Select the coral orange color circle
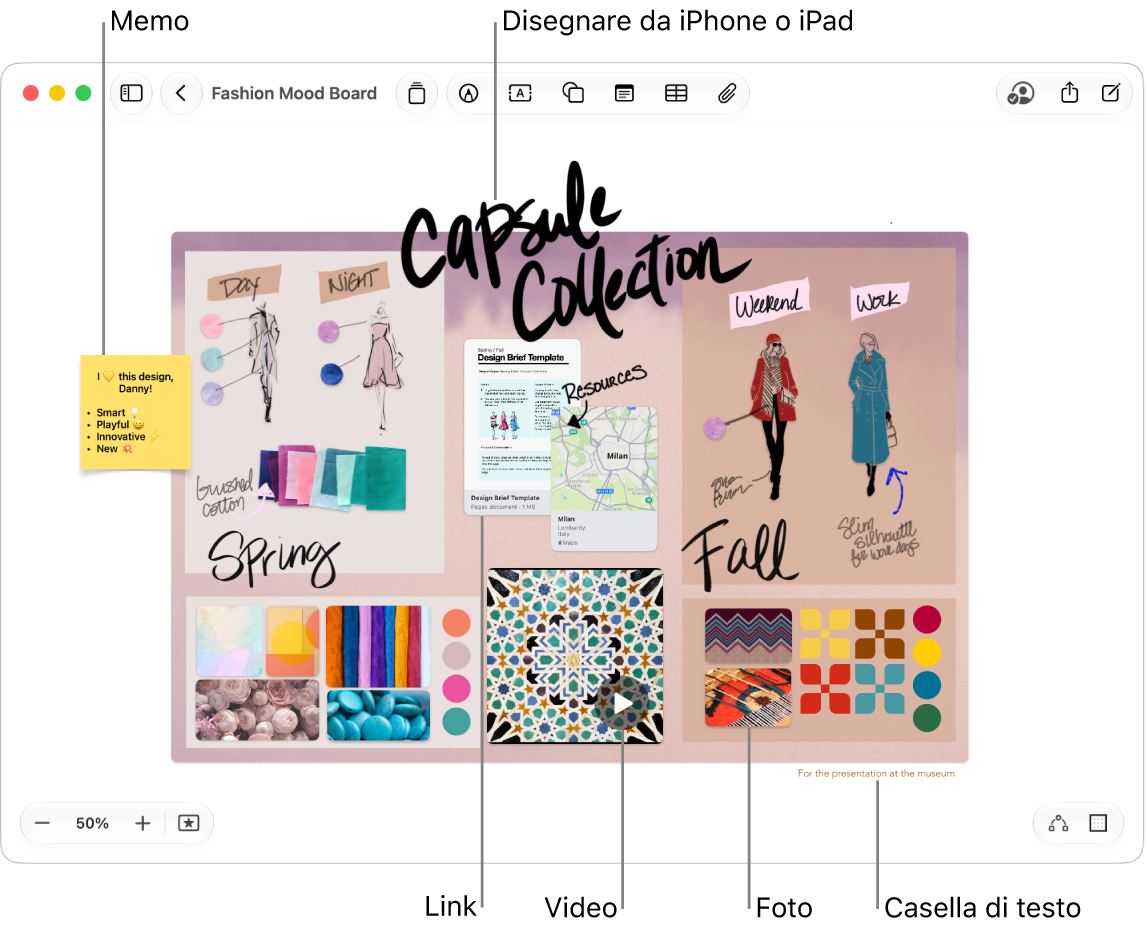 point(456,623)
